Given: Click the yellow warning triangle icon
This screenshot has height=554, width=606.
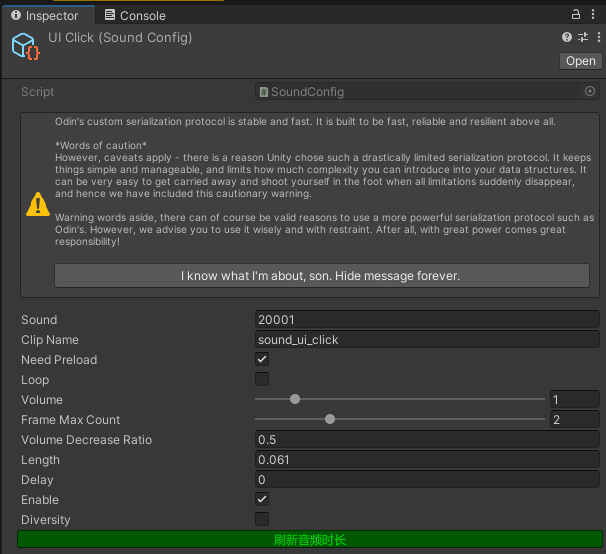Looking at the screenshot, I should click(x=37, y=204).
